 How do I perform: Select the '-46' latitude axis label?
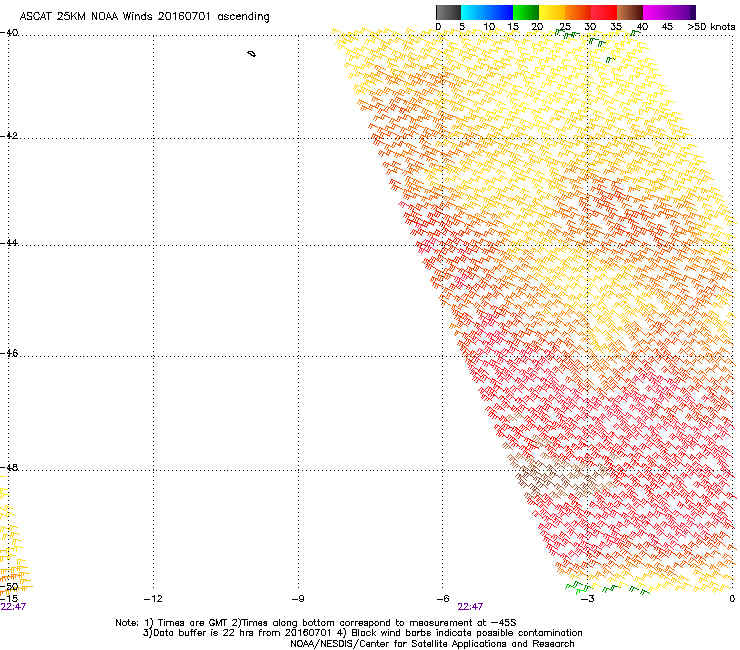tap(9, 353)
